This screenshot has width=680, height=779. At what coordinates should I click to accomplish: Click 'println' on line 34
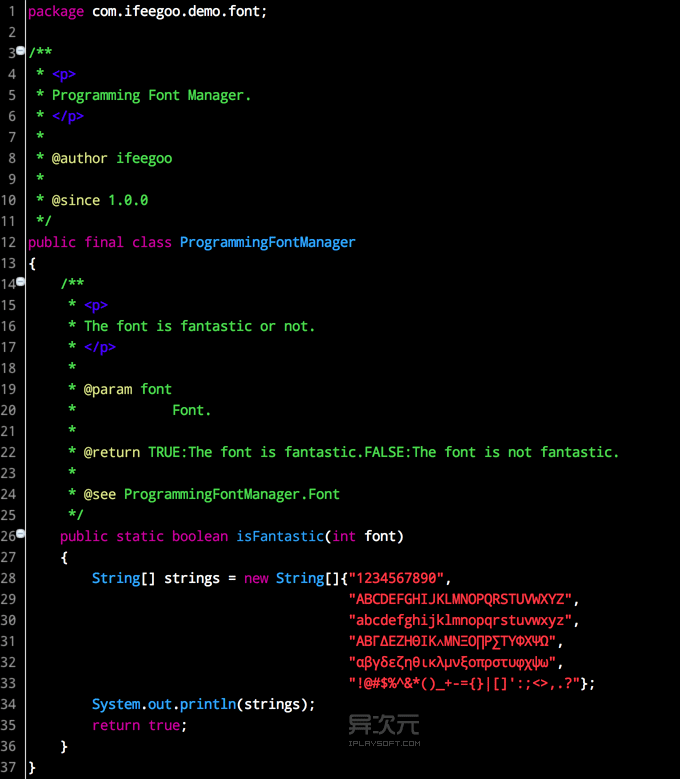click(x=208, y=704)
